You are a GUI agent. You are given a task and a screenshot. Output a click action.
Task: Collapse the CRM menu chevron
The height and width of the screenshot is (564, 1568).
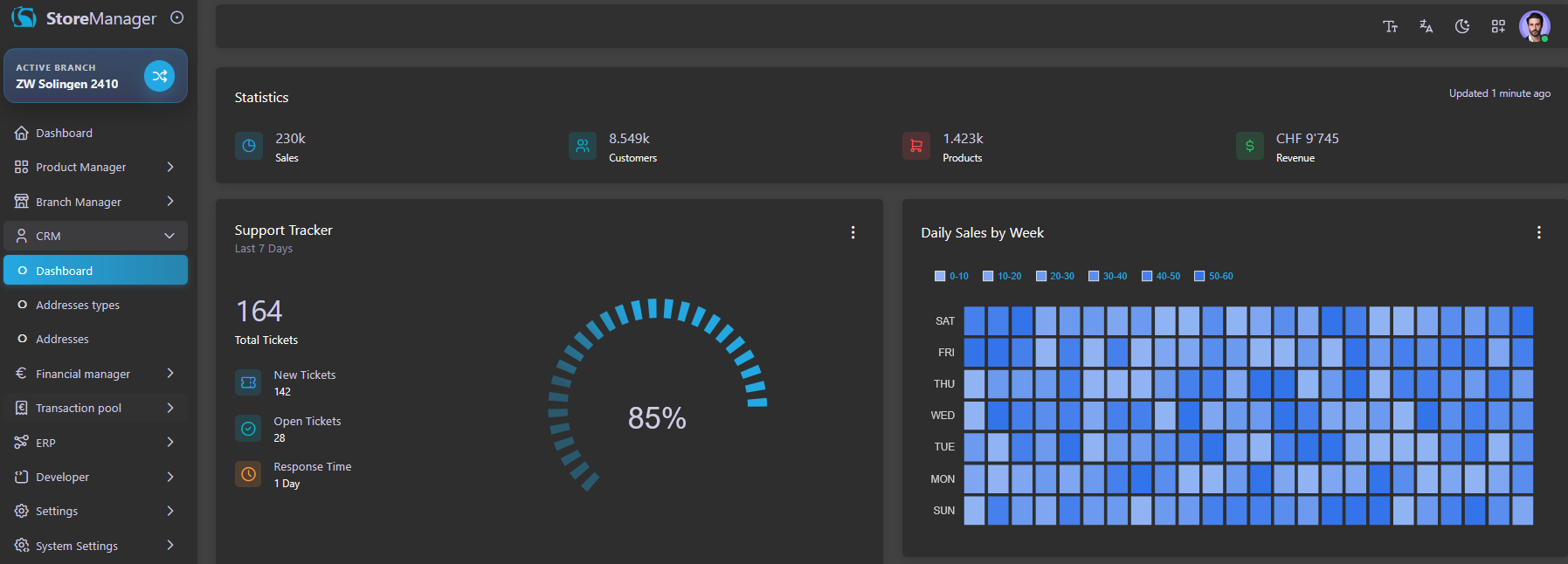(x=170, y=236)
